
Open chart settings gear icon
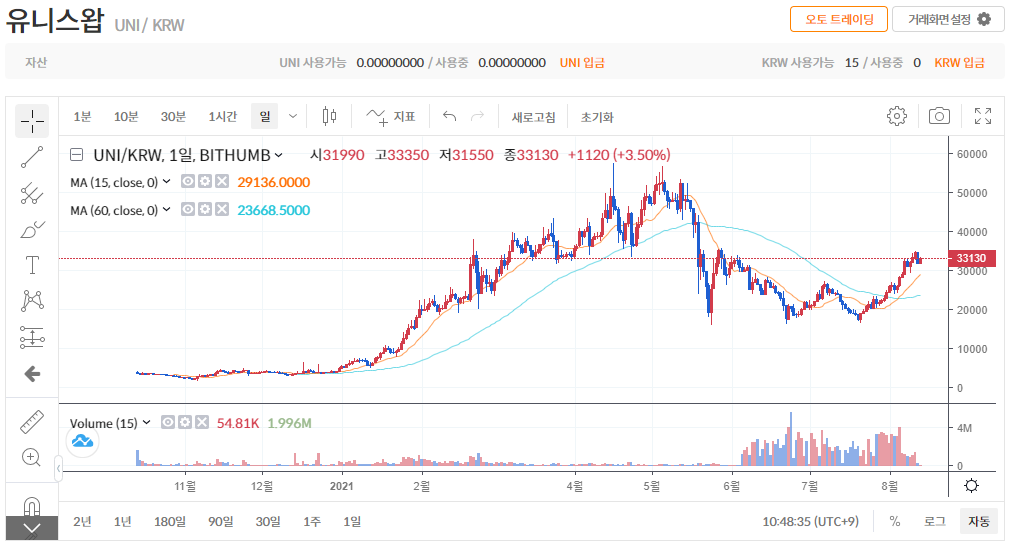[x=896, y=116]
